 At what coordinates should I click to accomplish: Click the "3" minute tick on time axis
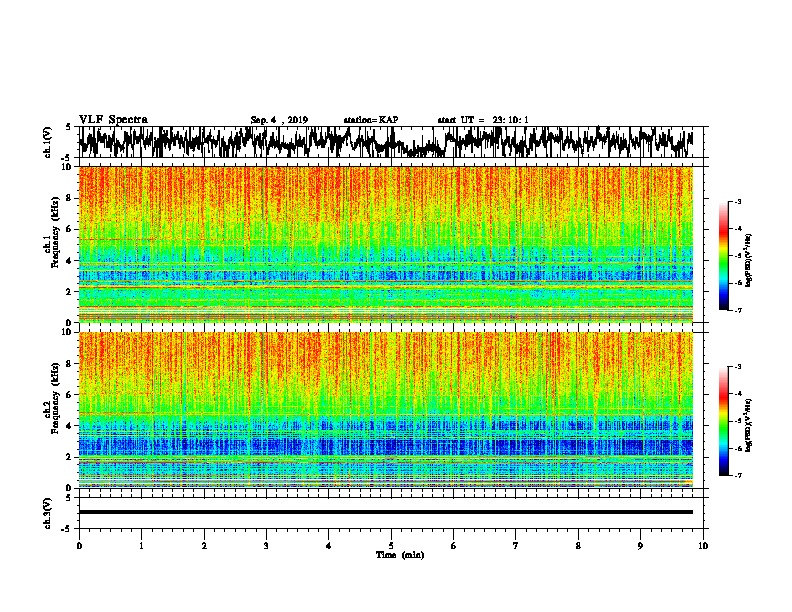[x=266, y=546]
